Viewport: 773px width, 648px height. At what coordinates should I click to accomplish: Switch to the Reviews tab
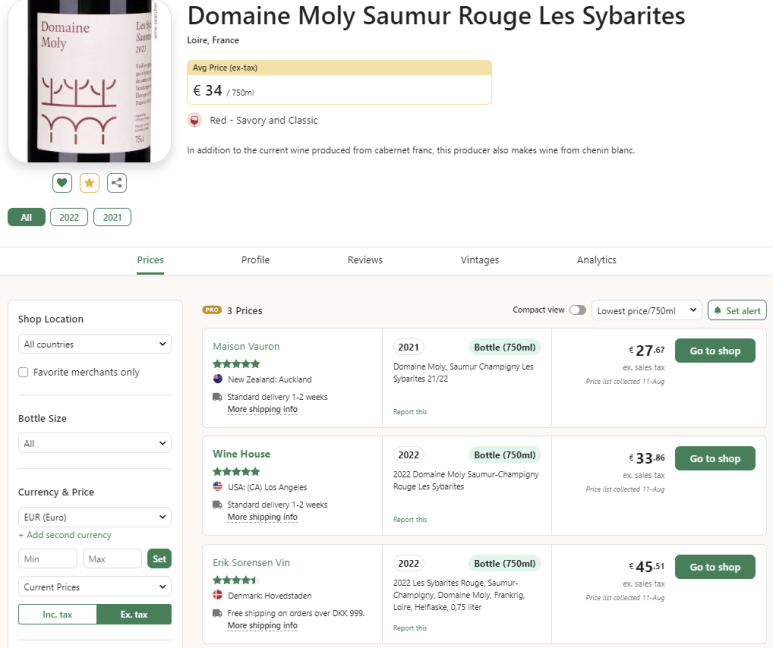tap(365, 260)
